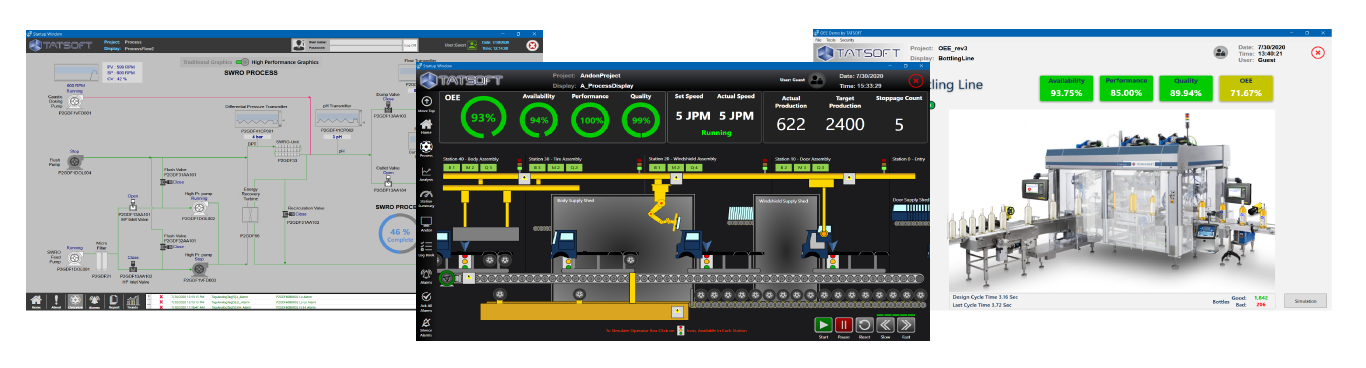The height and width of the screenshot is (368, 1366).
Task: Click the Home icon in the dark sidebar
Action: (x=427, y=124)
